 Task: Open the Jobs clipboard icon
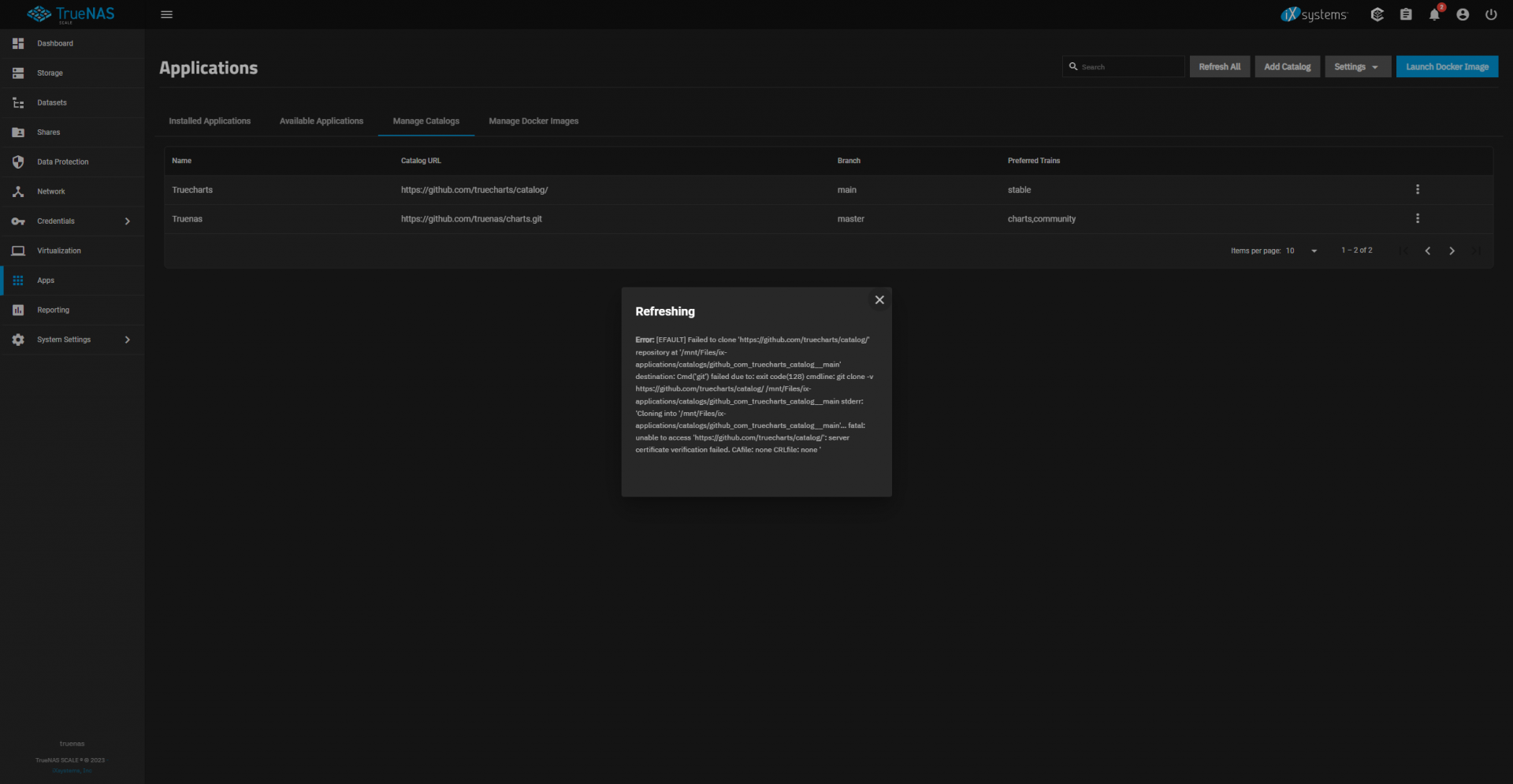1406,14
